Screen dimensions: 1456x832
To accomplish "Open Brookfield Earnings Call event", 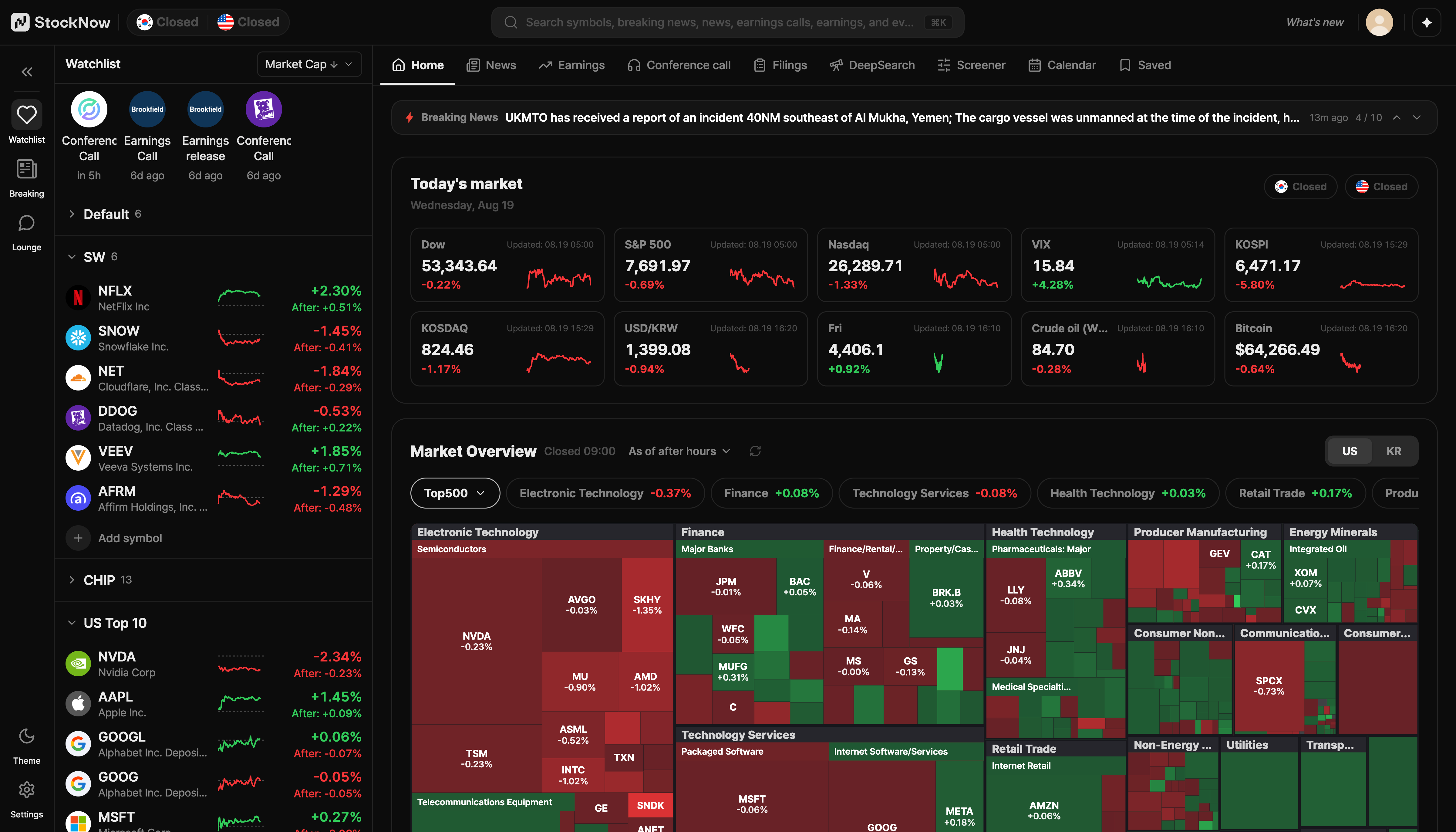I will [147, 137].
